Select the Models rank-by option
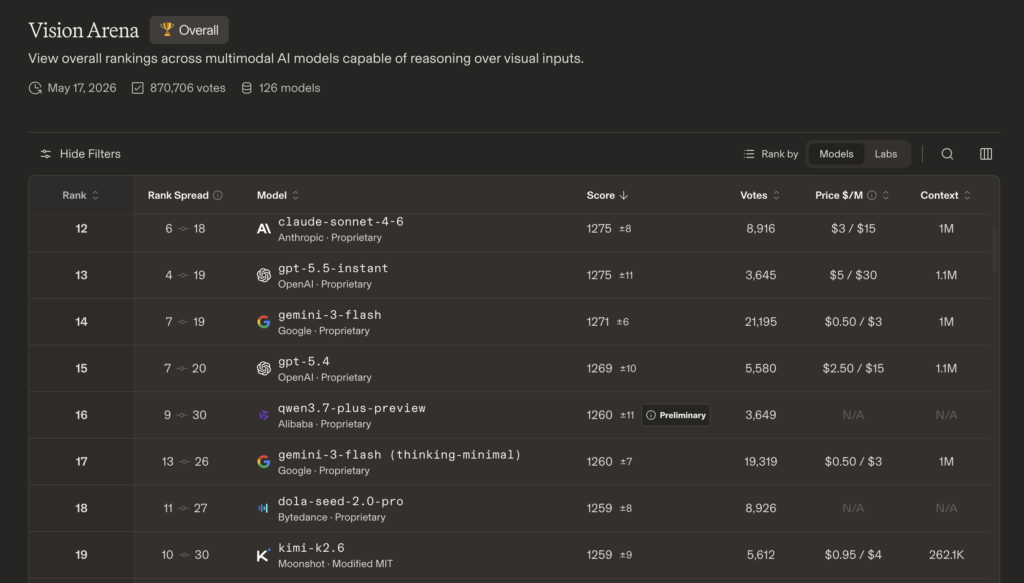1024x583 pixels. click(x=836, y=154)
